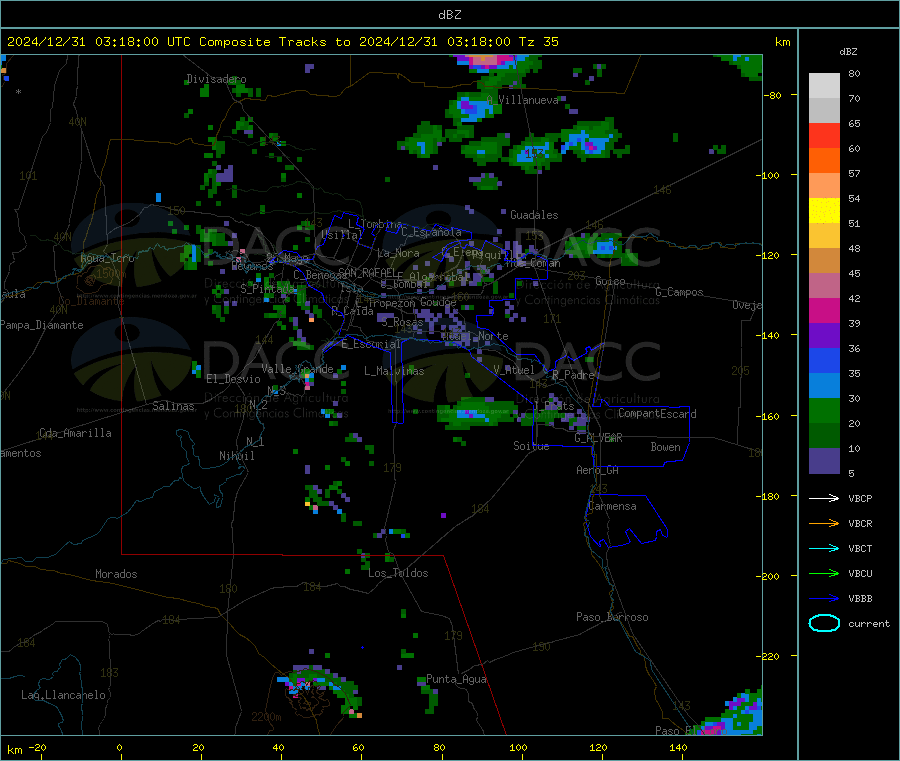Image resolution: width=900 pixels, height=761 pixels.
Task: Click the 'Cda_Amarilla' map label
Action: [x=75, y=433]
